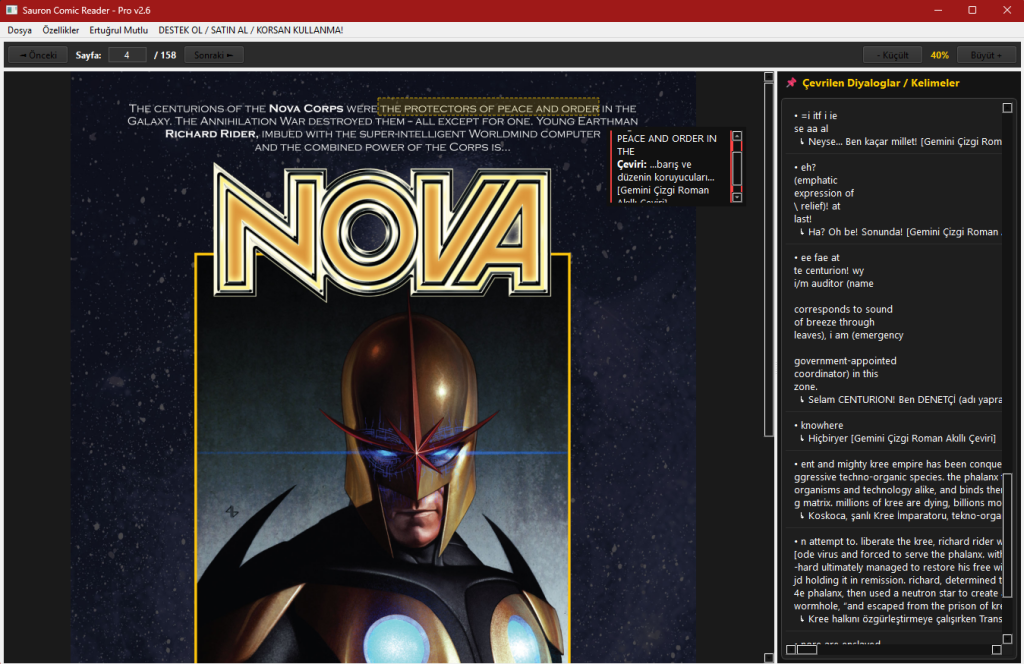1024x664 pixels.
Task: Click dialogue panel scrollbar up arrow
Action: pos(1007,108)
